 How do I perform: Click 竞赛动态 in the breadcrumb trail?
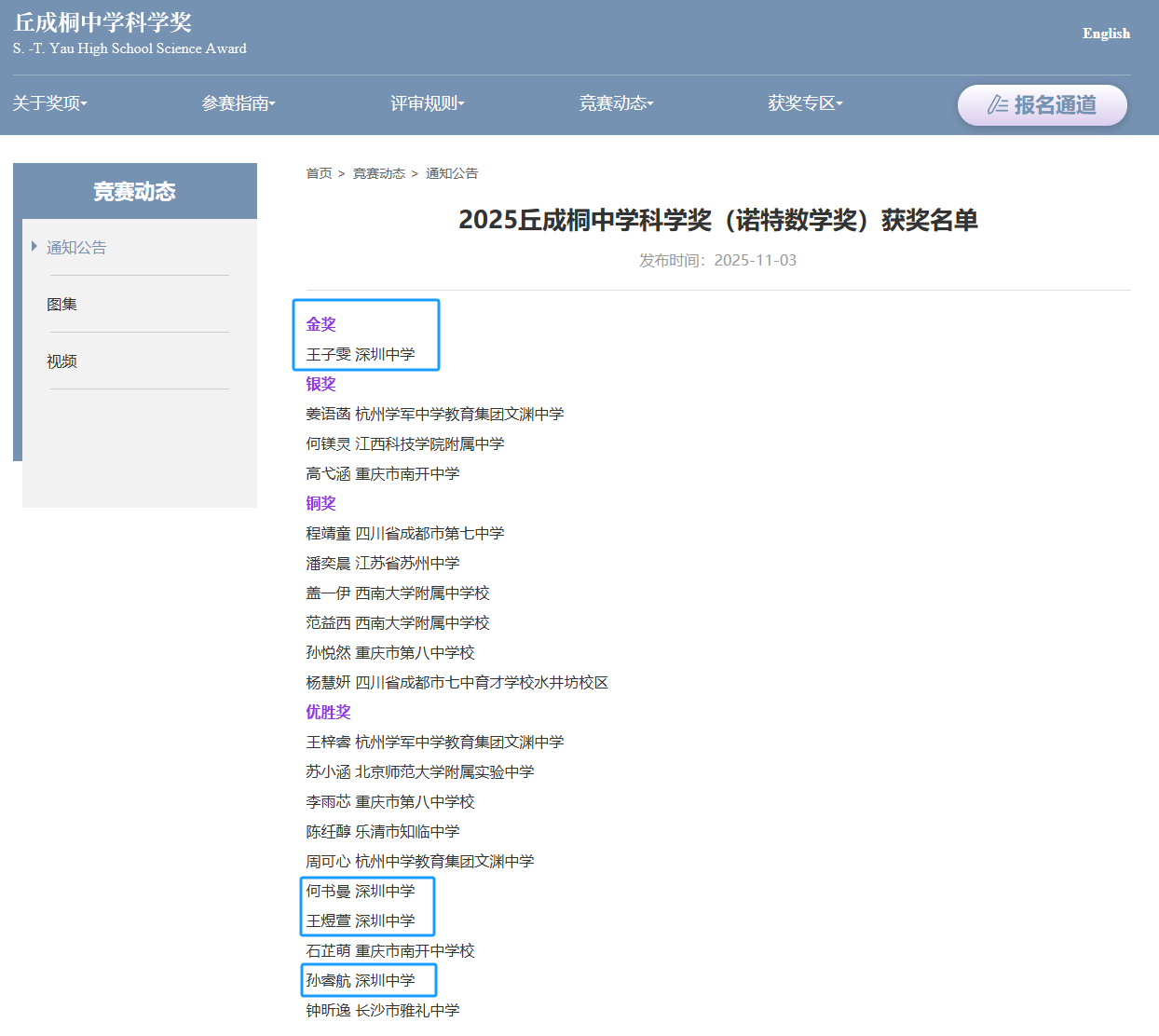[378, 173]
